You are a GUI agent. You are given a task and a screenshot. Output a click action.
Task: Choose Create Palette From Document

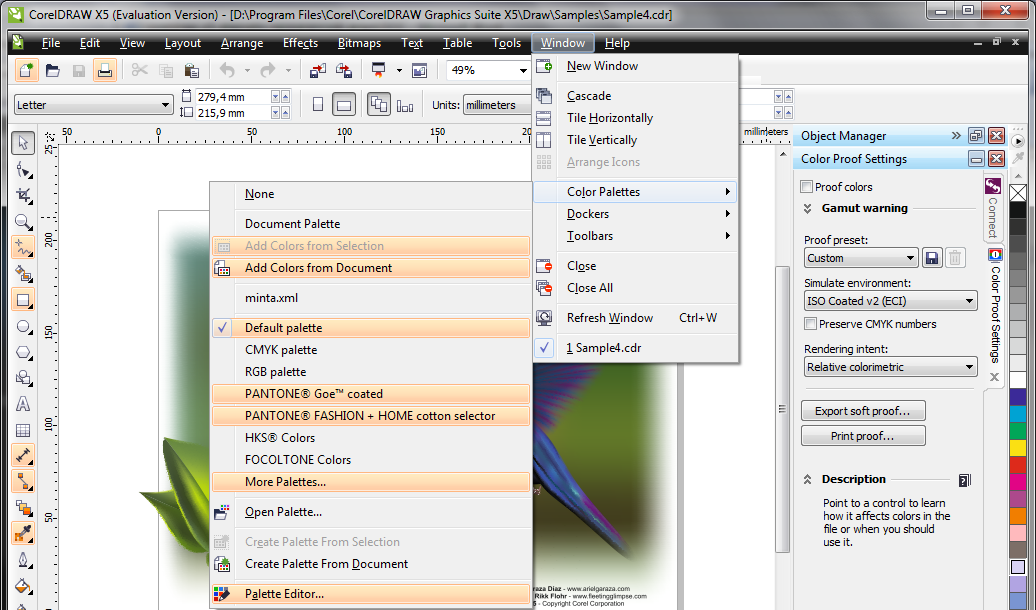(x=371, y=564)
